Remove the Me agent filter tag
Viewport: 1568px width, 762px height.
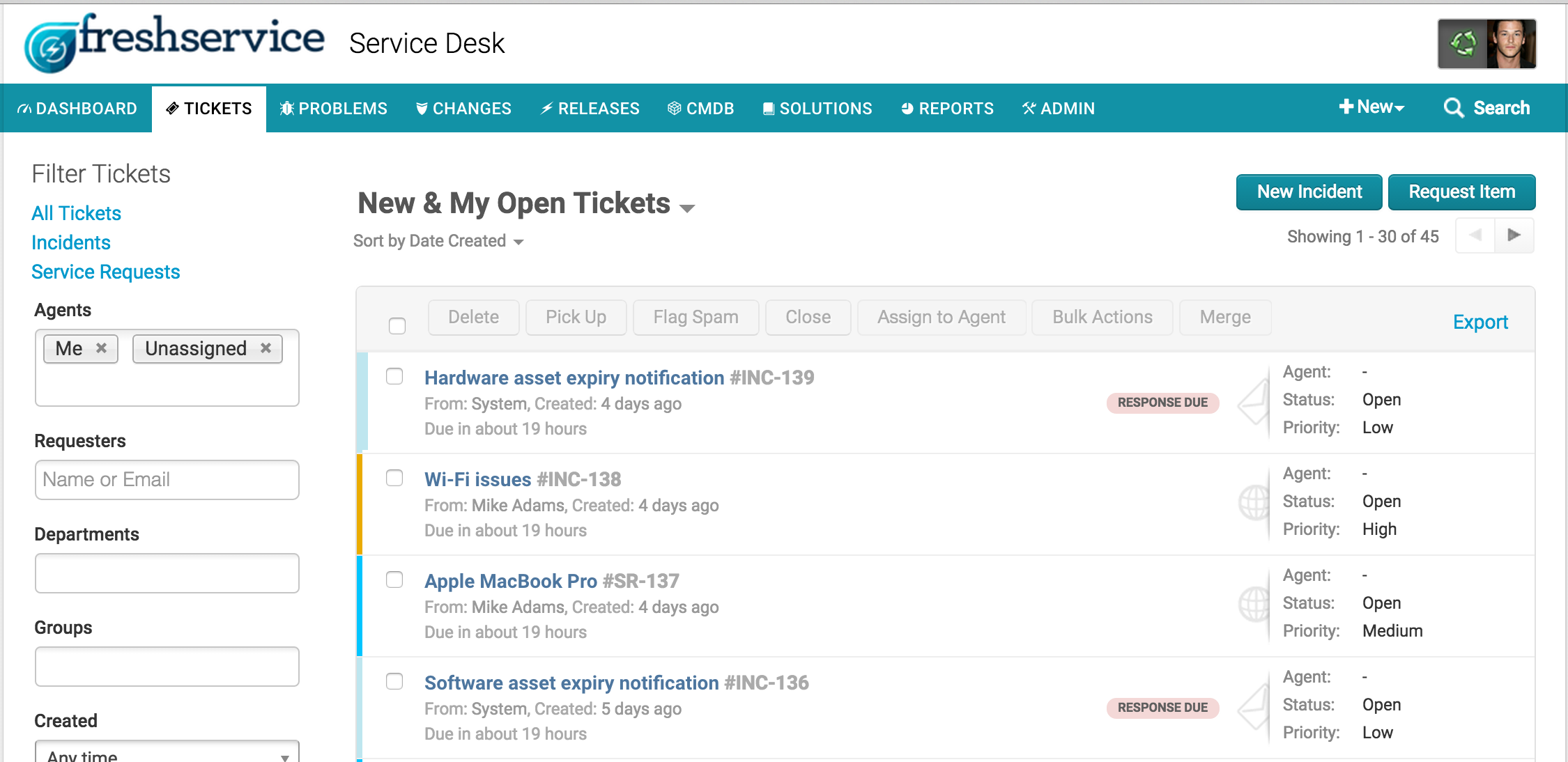pos(101,348)
